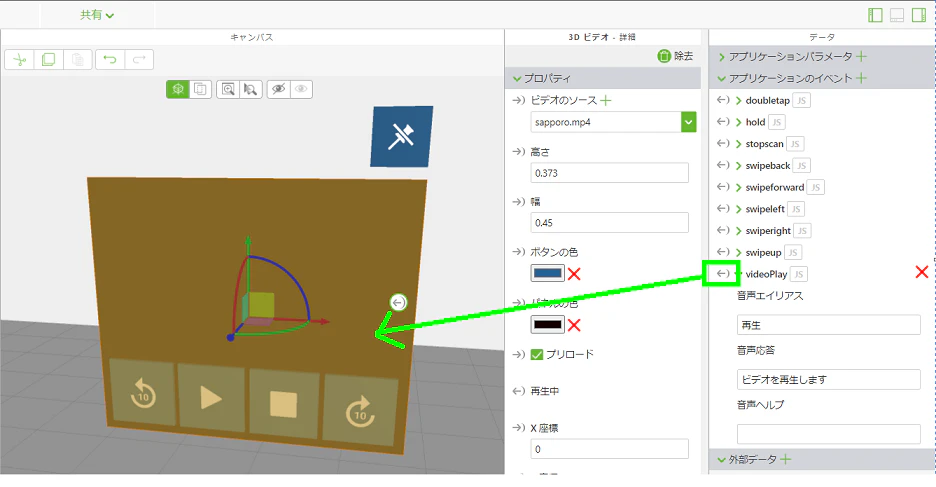This screenshot has width=936, height=487.
Task: Click the binding icon next to プリロード
Action: (x=518, y=355)
